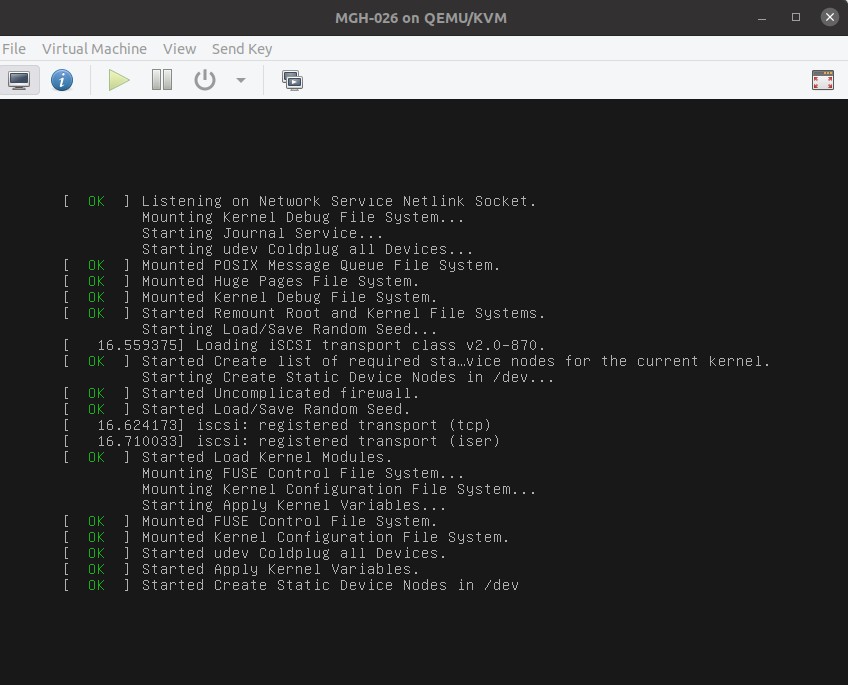The height and width of the screenshot is (685, 848).
Task: Maximize the MGH-026 window
Action: click(x=796, y=17)
